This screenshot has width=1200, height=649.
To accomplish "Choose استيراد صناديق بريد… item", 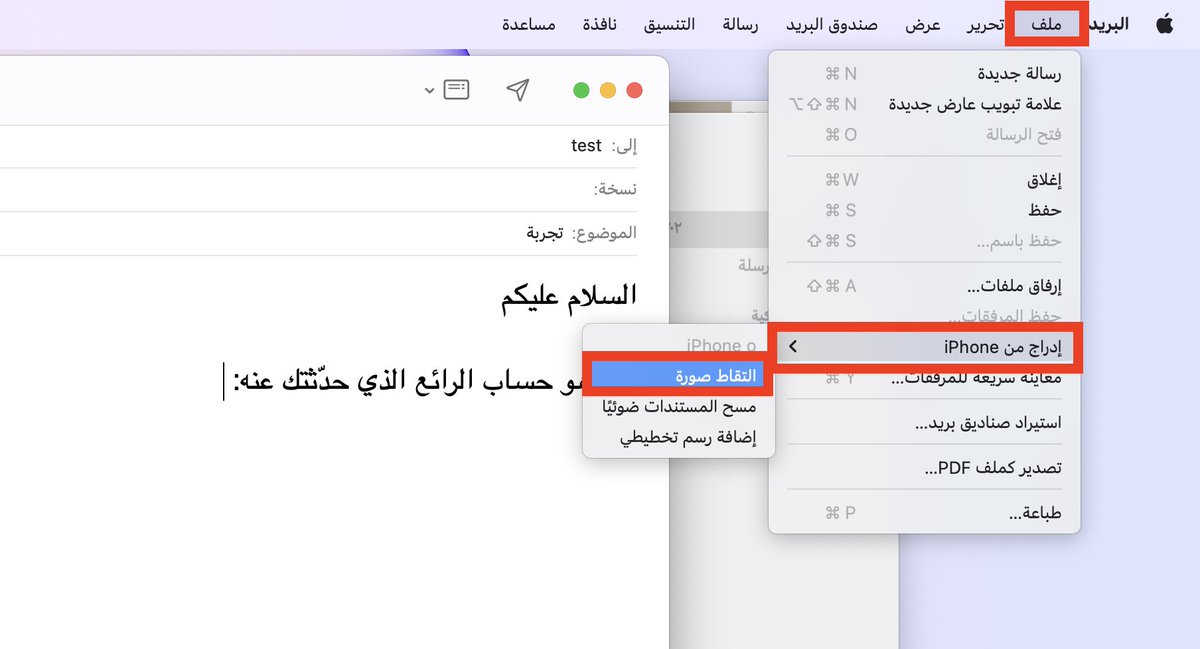I will (x=924, y=423).
